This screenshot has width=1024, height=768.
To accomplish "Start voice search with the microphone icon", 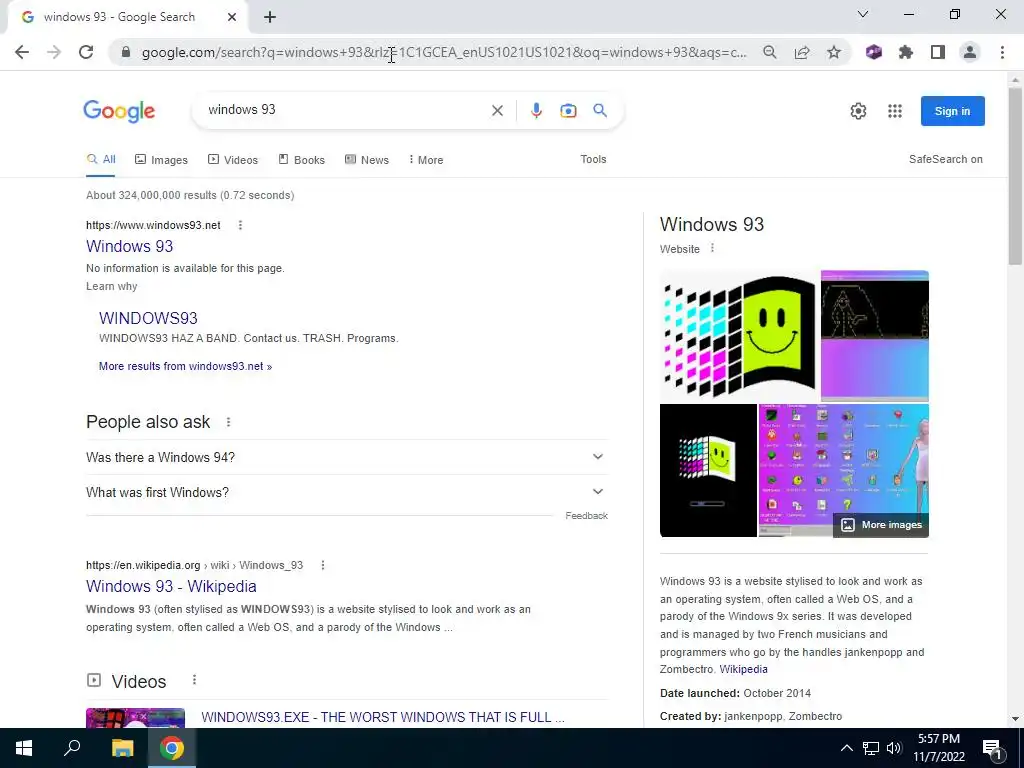I will point(536,110).
